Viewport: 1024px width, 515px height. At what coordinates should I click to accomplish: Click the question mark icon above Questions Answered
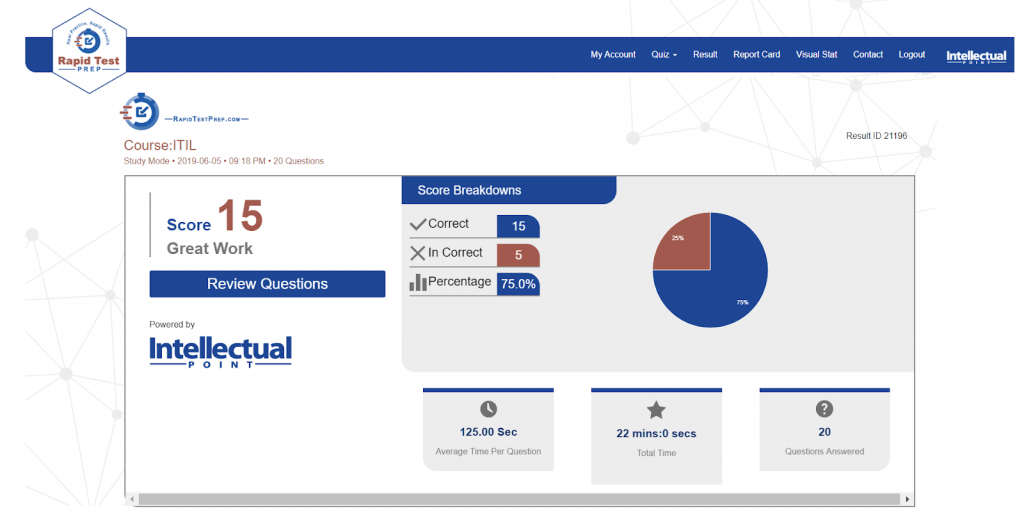click(824, 409)
